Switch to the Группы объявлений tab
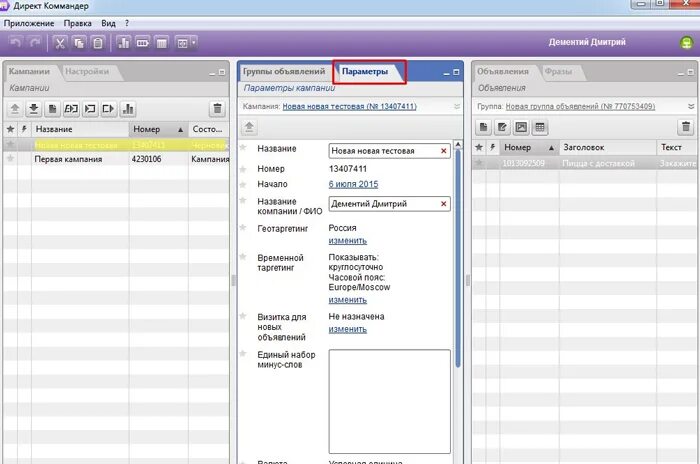 (284, 71)
